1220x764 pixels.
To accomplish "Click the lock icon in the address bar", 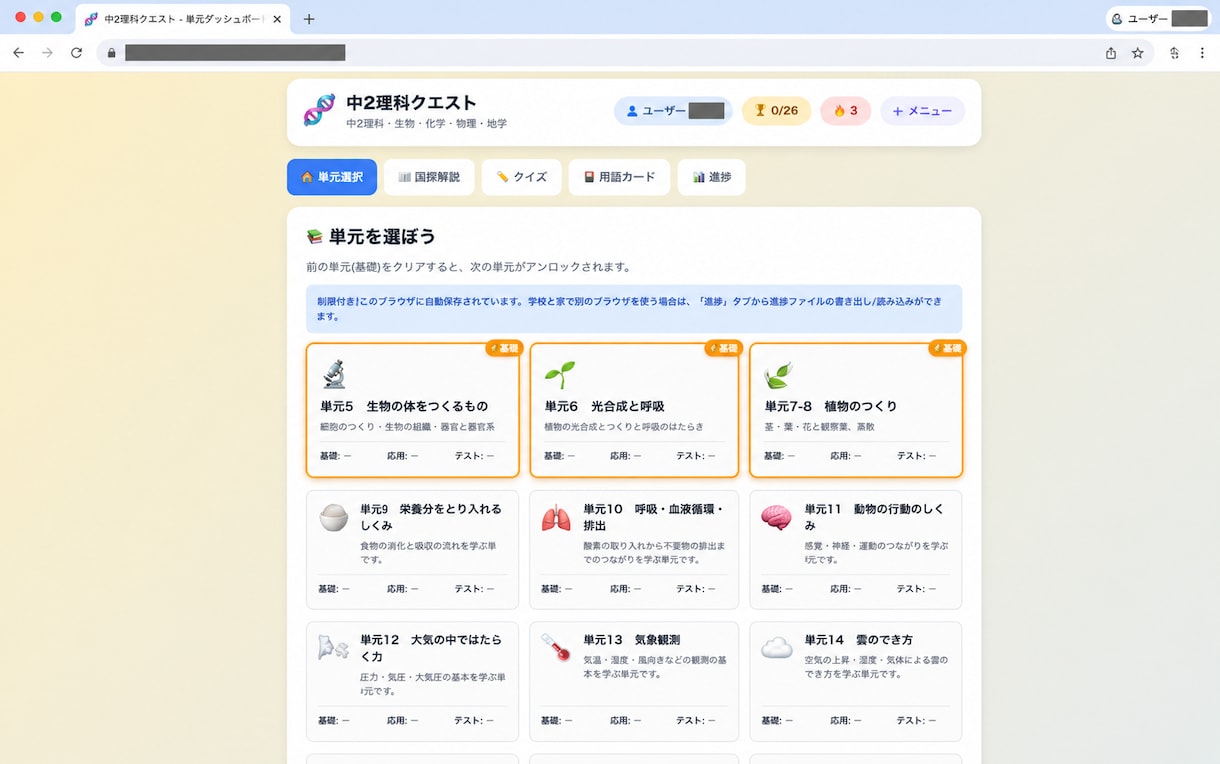I will click(111, 53).
